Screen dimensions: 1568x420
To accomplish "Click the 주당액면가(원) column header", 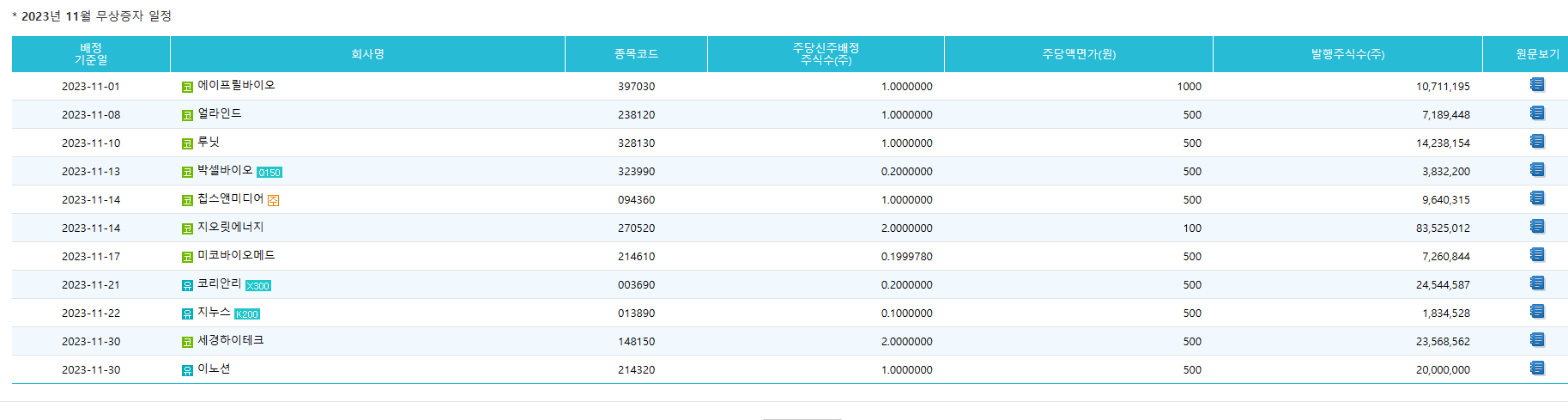I will coord(1079,54).
